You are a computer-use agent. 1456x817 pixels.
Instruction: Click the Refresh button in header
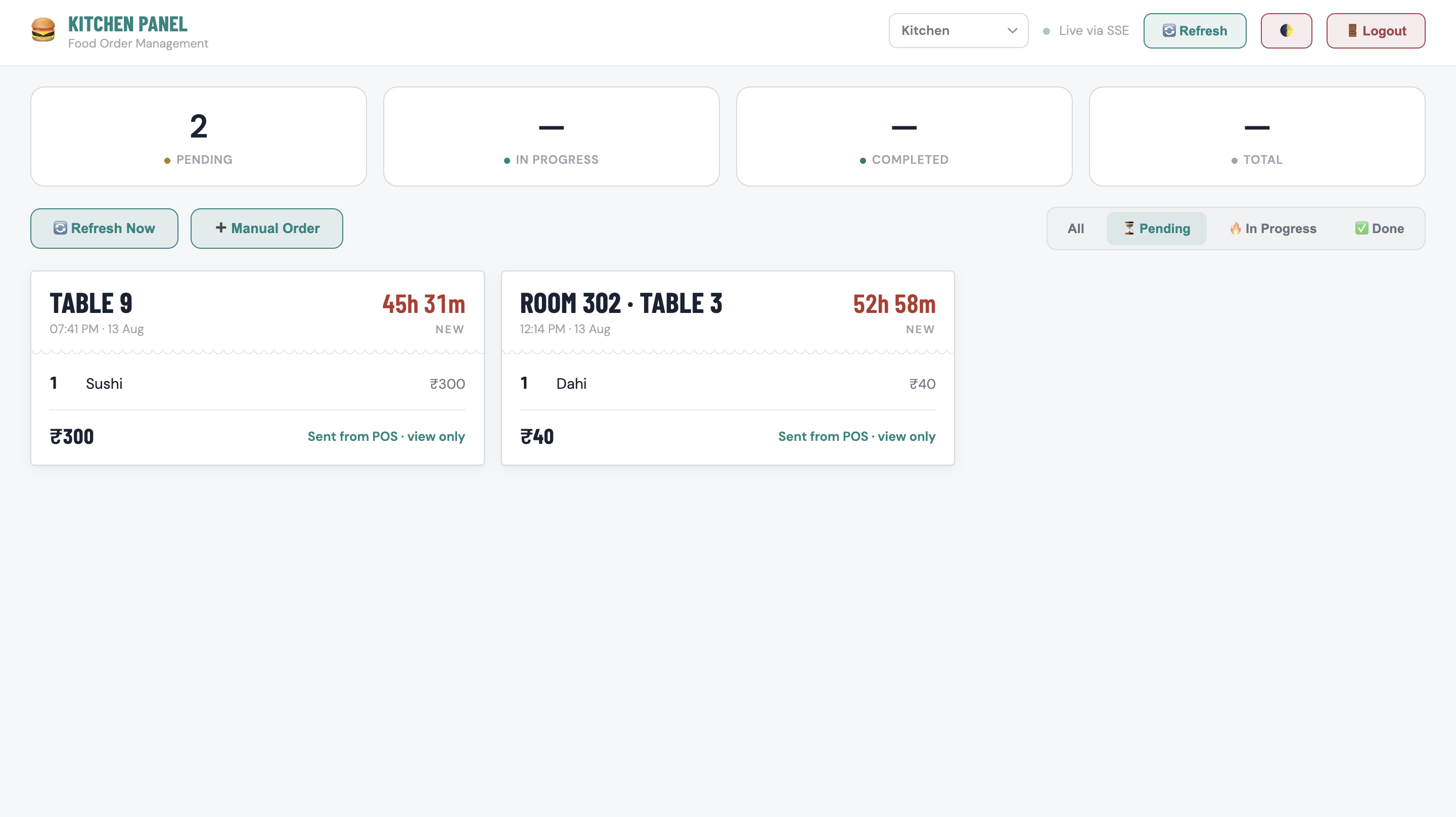1195,30
